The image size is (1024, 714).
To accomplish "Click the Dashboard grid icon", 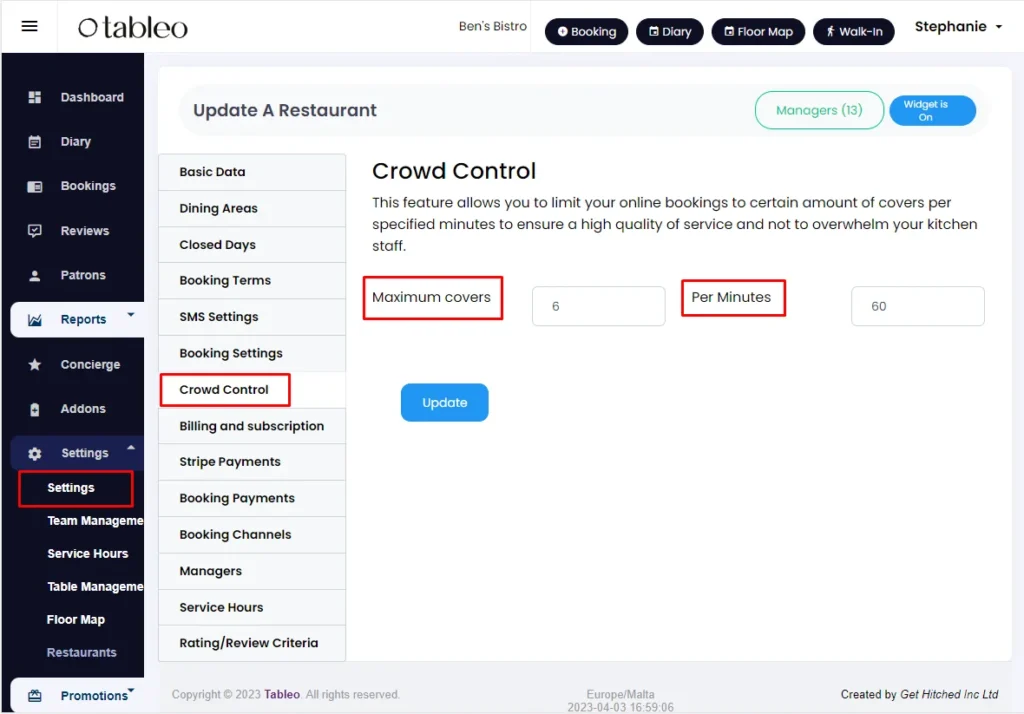I will tap(35, 97).
